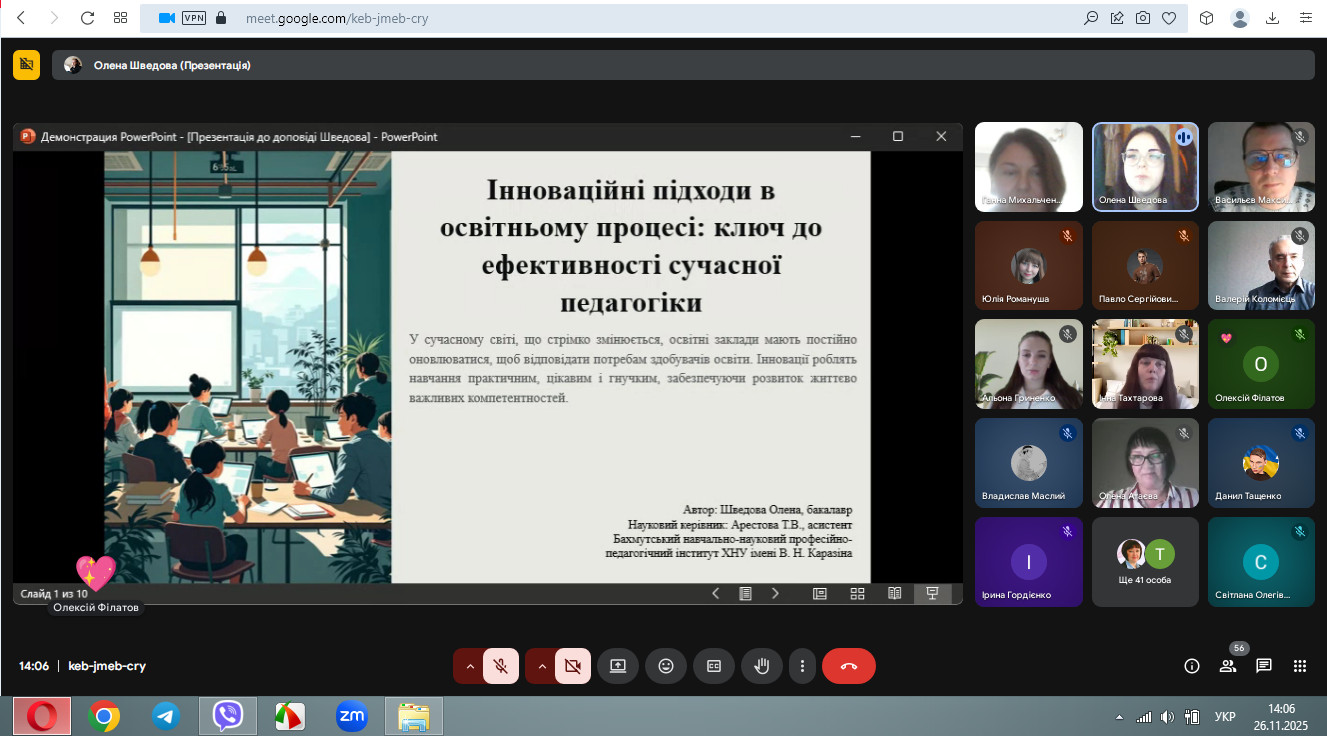Click the Опера browser menu button
This screenshot has width=1327, height=736.
pyautogui.click(x=41, y=716)
